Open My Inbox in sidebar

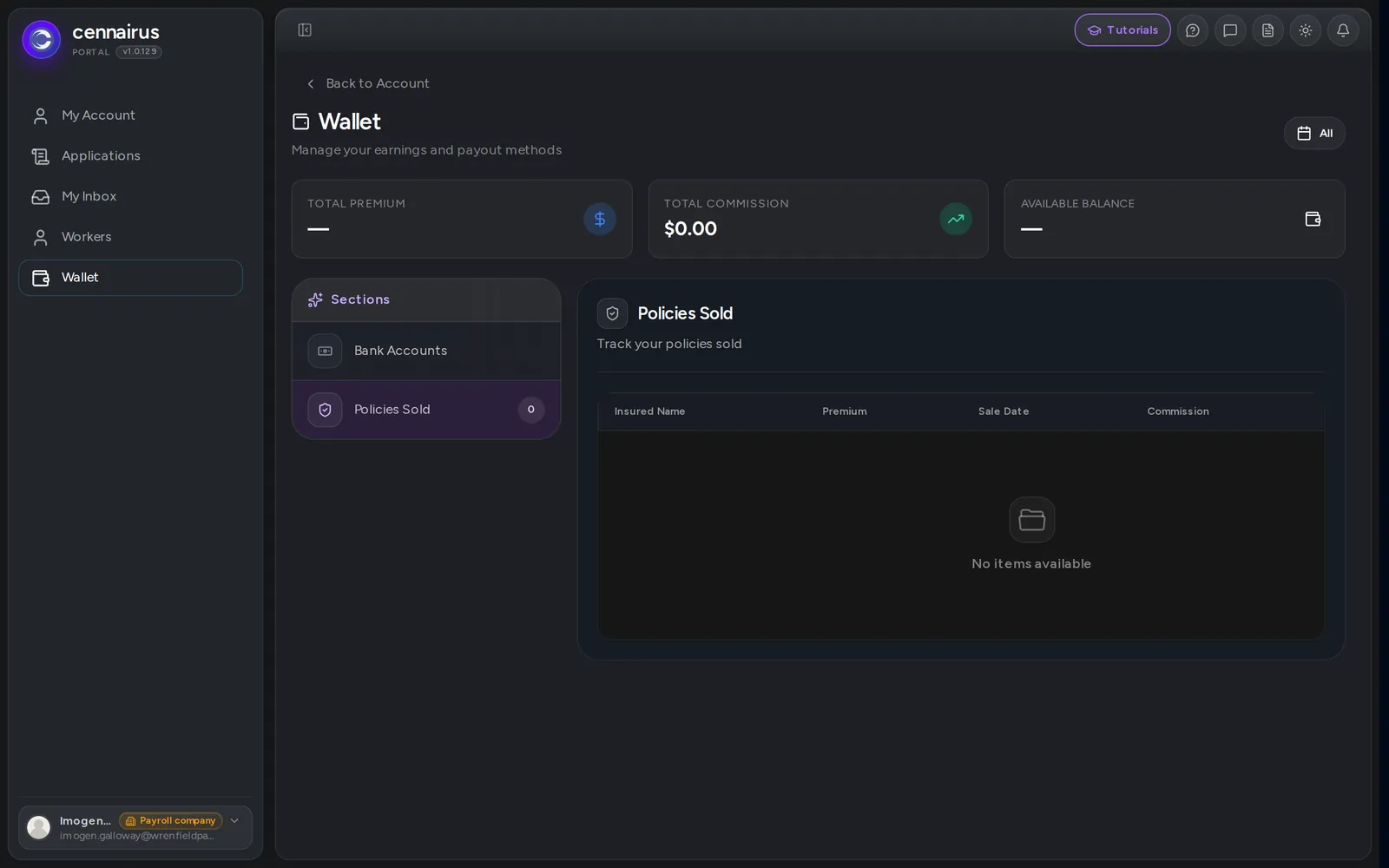(x=130, y=196)
